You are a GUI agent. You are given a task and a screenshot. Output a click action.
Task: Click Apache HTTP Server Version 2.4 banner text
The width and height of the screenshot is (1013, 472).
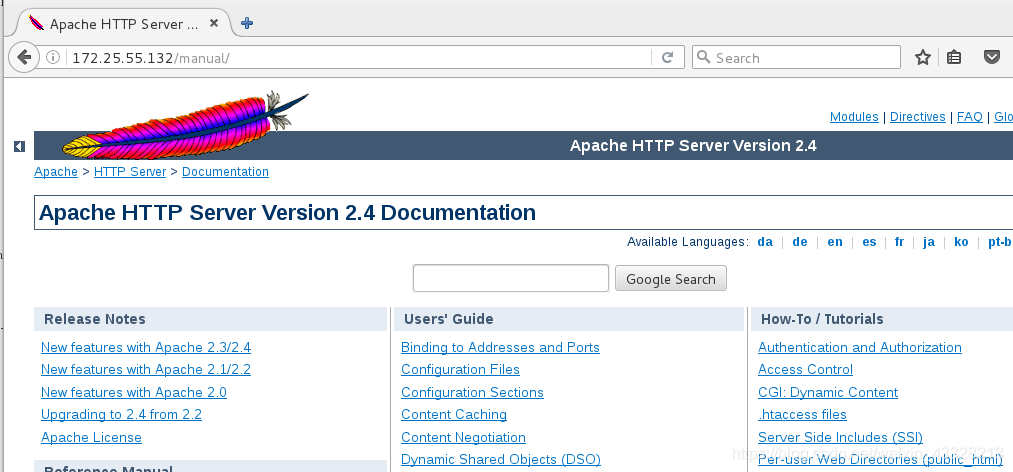[693, 146]
